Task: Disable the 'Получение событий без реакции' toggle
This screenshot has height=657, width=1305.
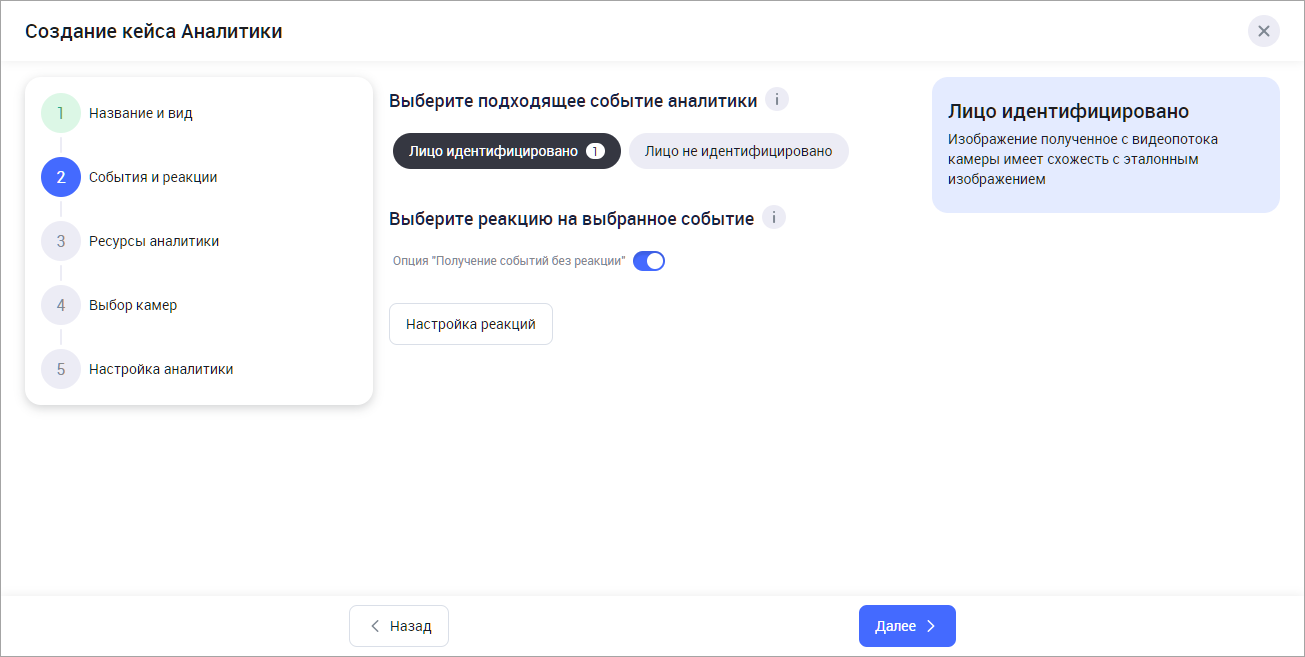Action: click(649, 261)
